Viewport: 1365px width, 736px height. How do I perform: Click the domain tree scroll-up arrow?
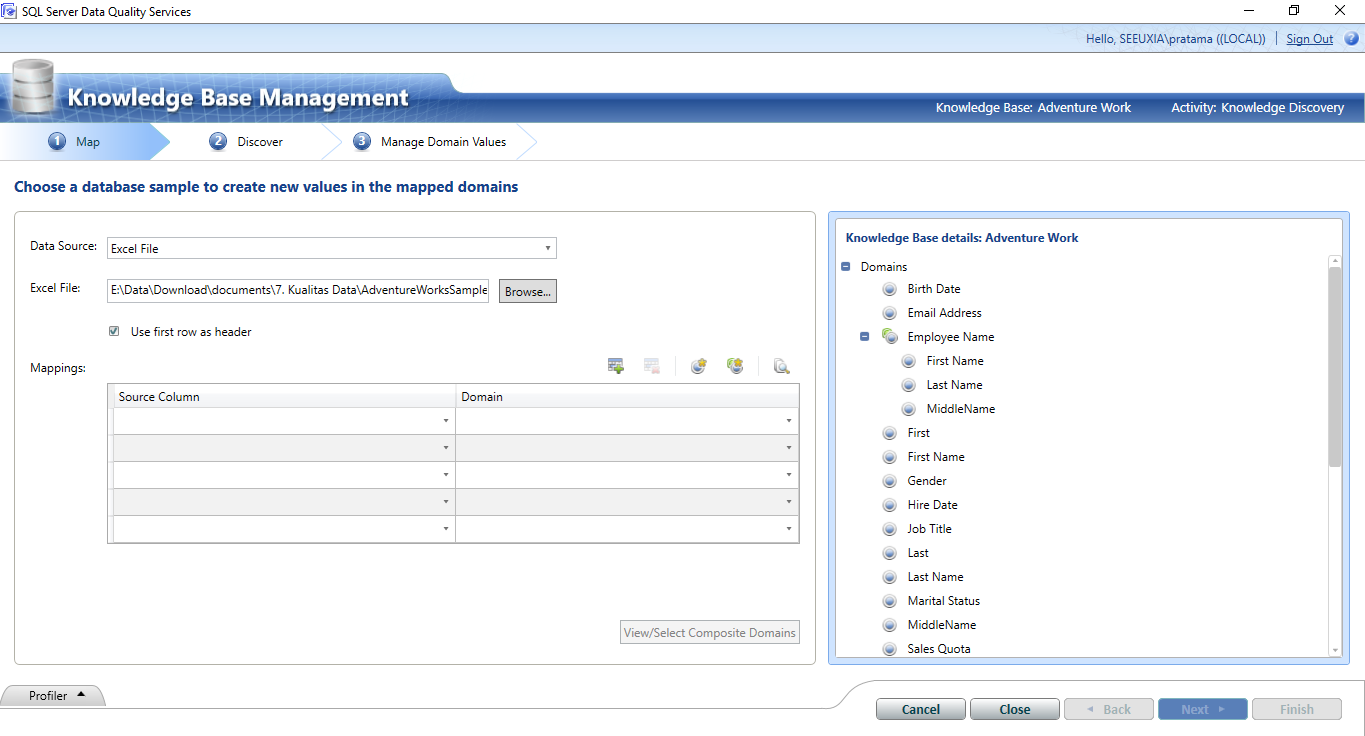pyautogui.click(x=1334, y=261)
